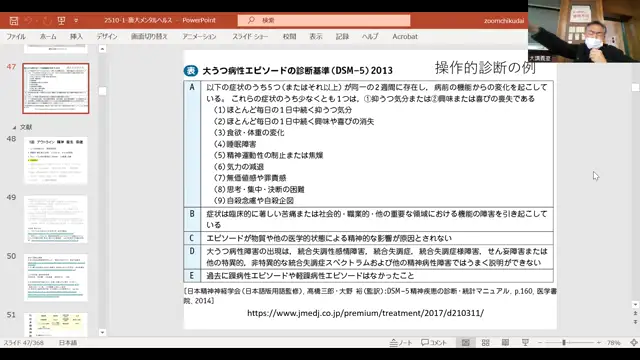Click the thumbnail pane scroll-down arrow
Screen dimensions: 640x360
pyautogui.click(x=102, y=332)
